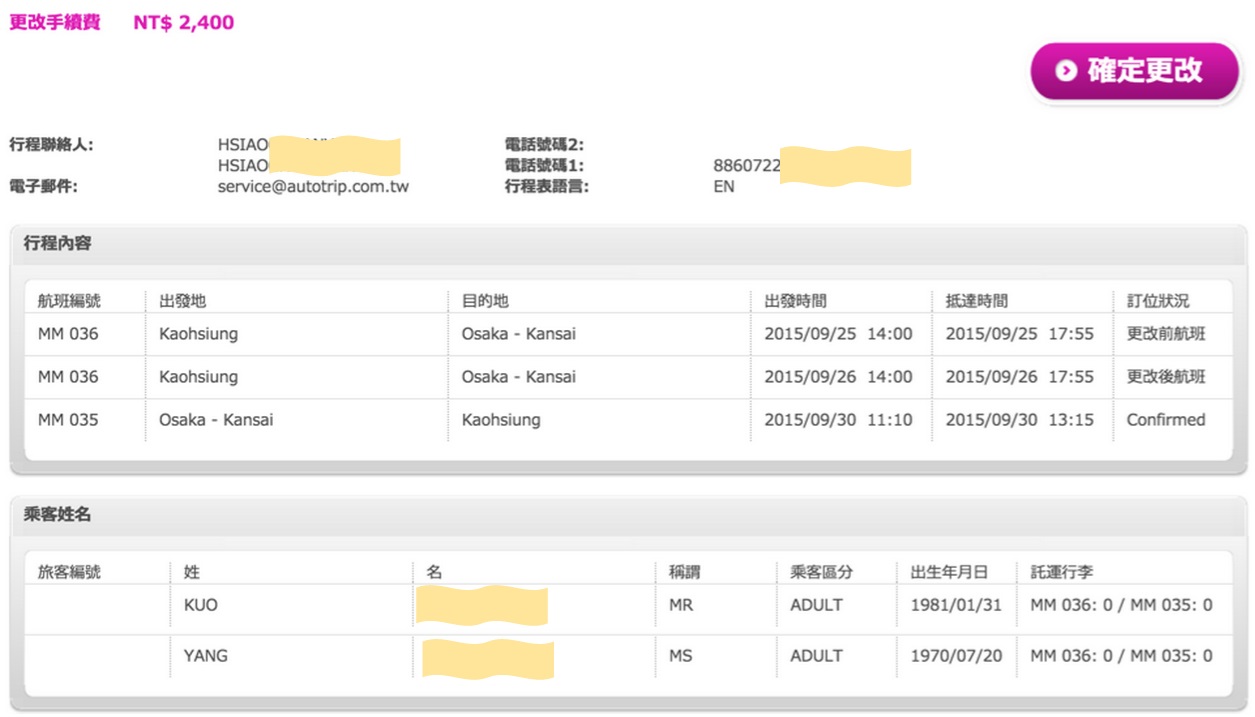
Task: Select the NT$ 2,400 change fee amount
Action: coord(184,22)
